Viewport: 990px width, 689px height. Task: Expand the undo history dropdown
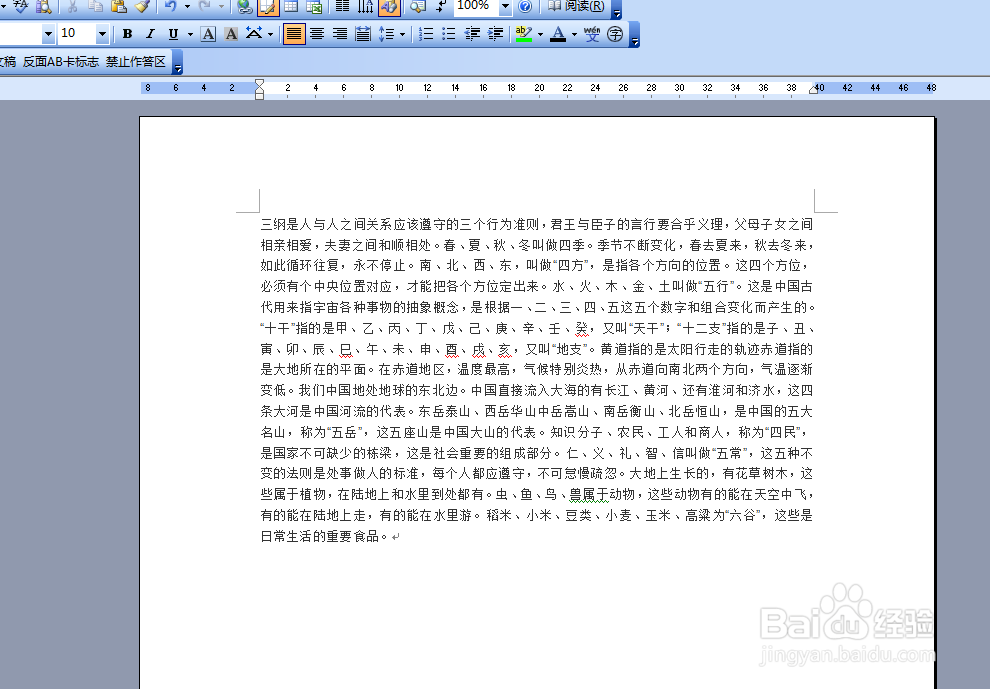[187, 6]
